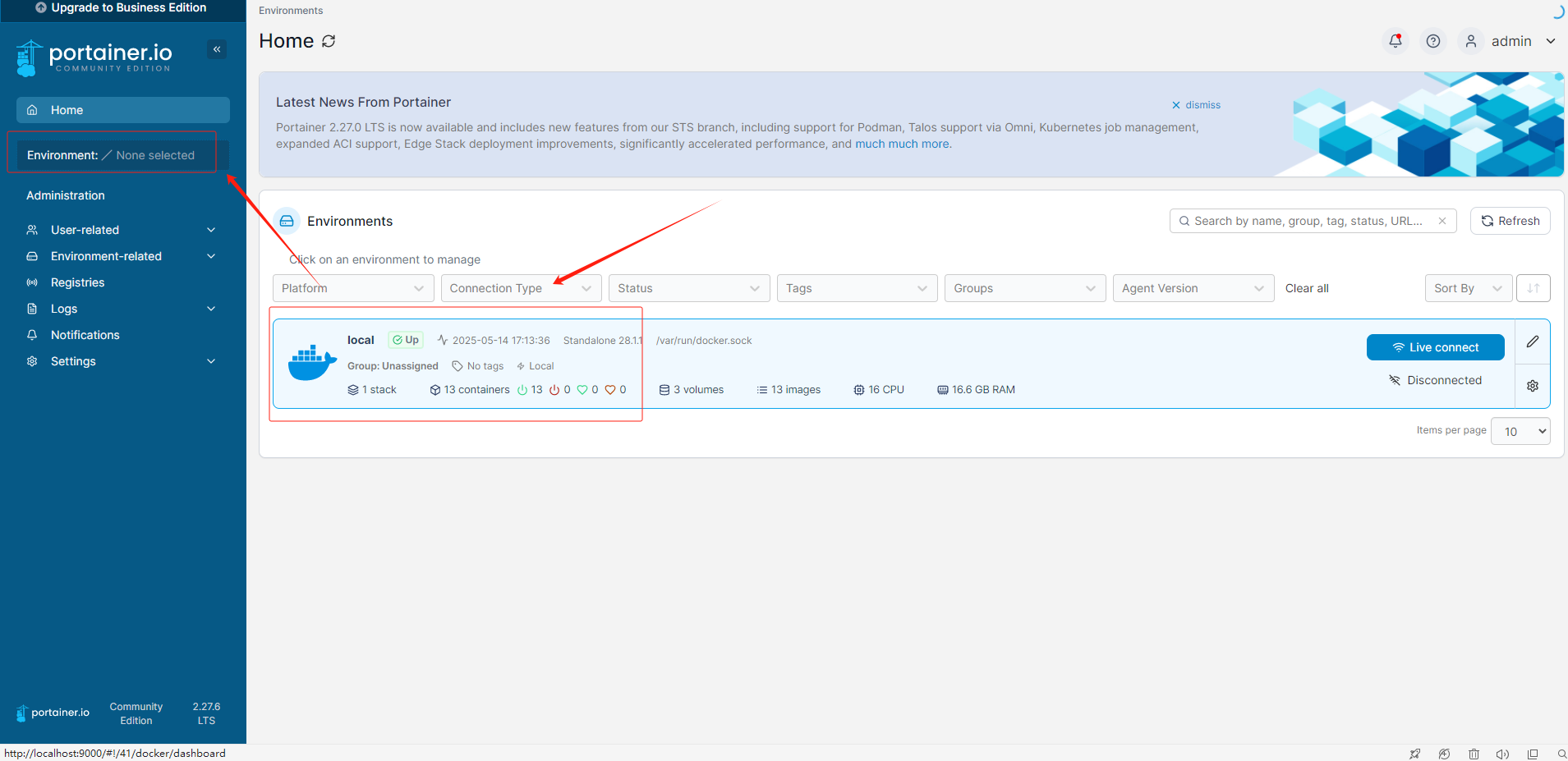Open the Tags filter dropdown
Image resolution: width=1568 pixels, height=761 pixels.
(858, 288)
